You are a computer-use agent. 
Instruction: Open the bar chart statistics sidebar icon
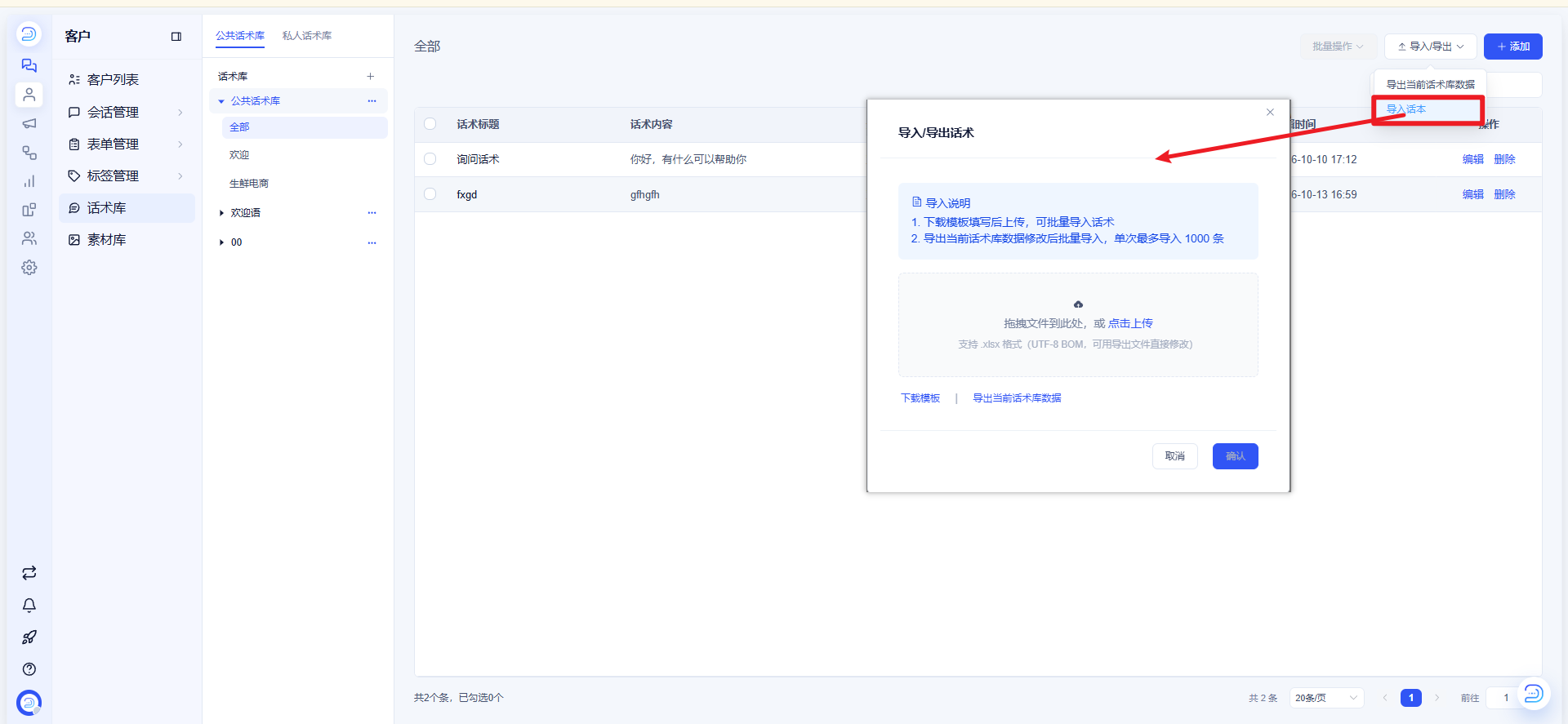tap(29, 181)
